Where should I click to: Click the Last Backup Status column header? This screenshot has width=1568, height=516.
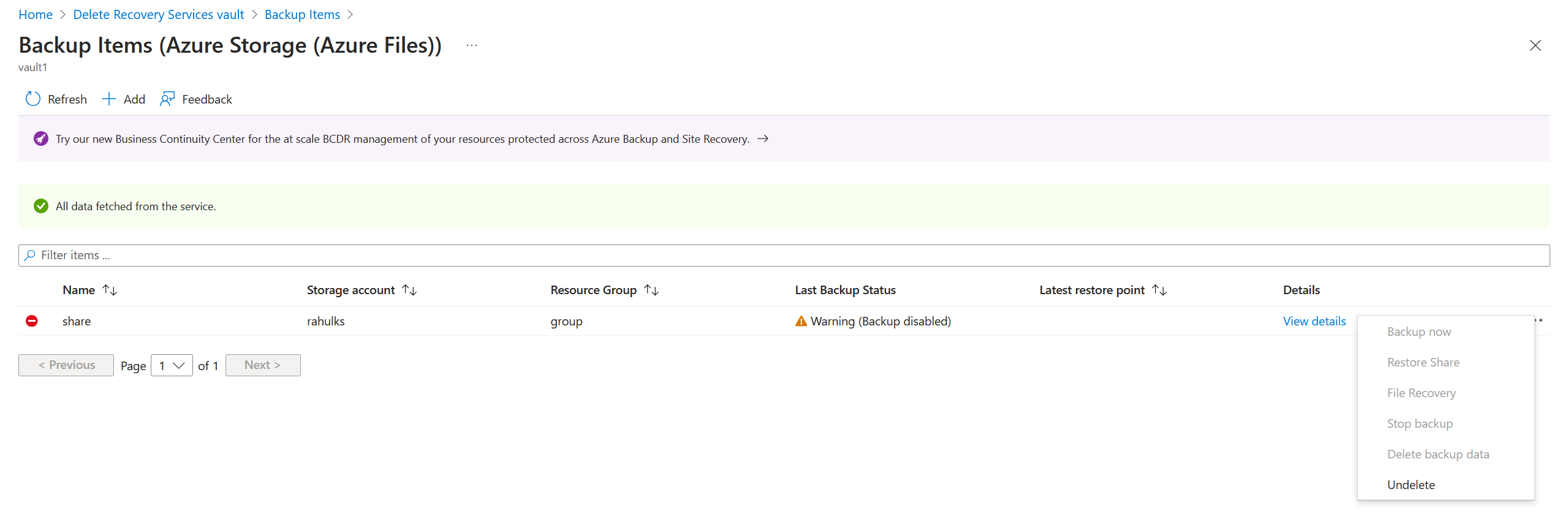(x=845, y=290)
